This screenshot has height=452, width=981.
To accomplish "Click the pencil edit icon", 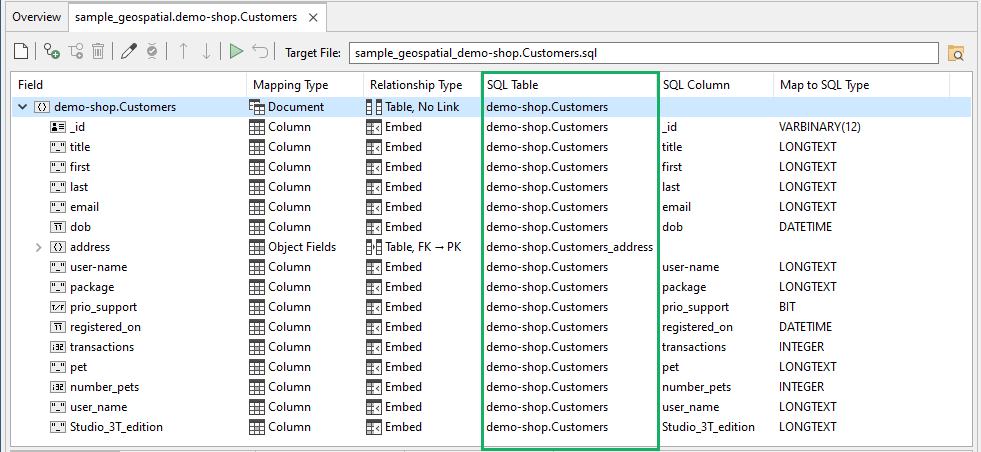I will pos(129,52).
